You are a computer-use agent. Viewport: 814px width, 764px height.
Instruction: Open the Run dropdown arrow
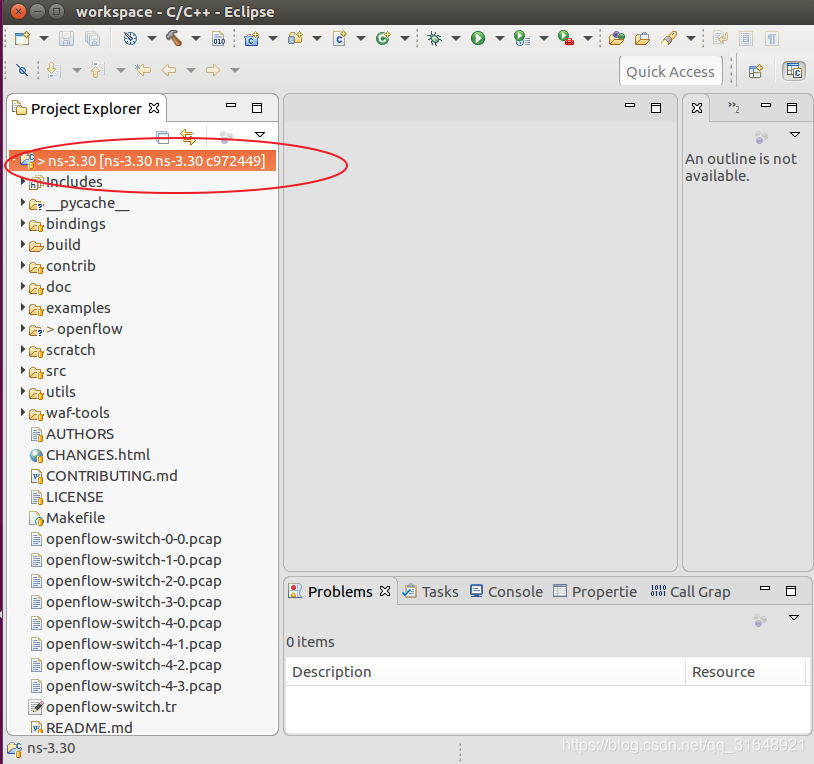tap(500, 38)
